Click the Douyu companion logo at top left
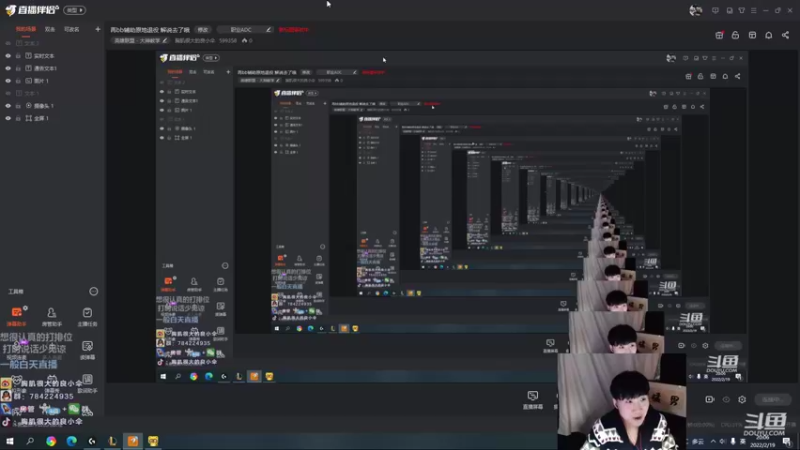Image resolution: width=800 pixels, height=450 pixels. pyautogui.click(x=32, y=10)
